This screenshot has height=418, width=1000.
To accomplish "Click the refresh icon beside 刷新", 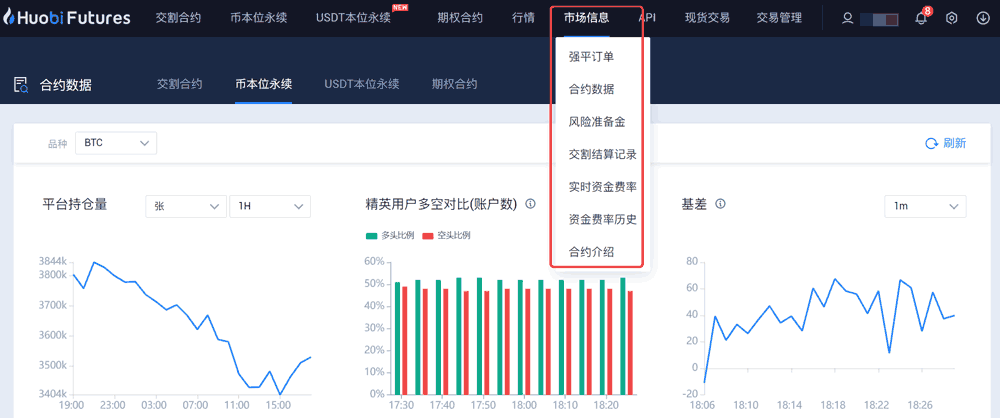I will coord(931,144).
